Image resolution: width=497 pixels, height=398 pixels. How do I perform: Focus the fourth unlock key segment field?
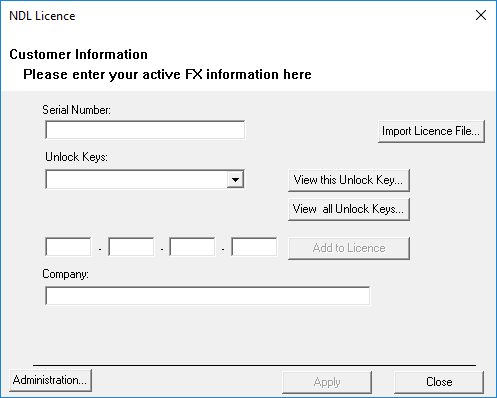(254, 247)
